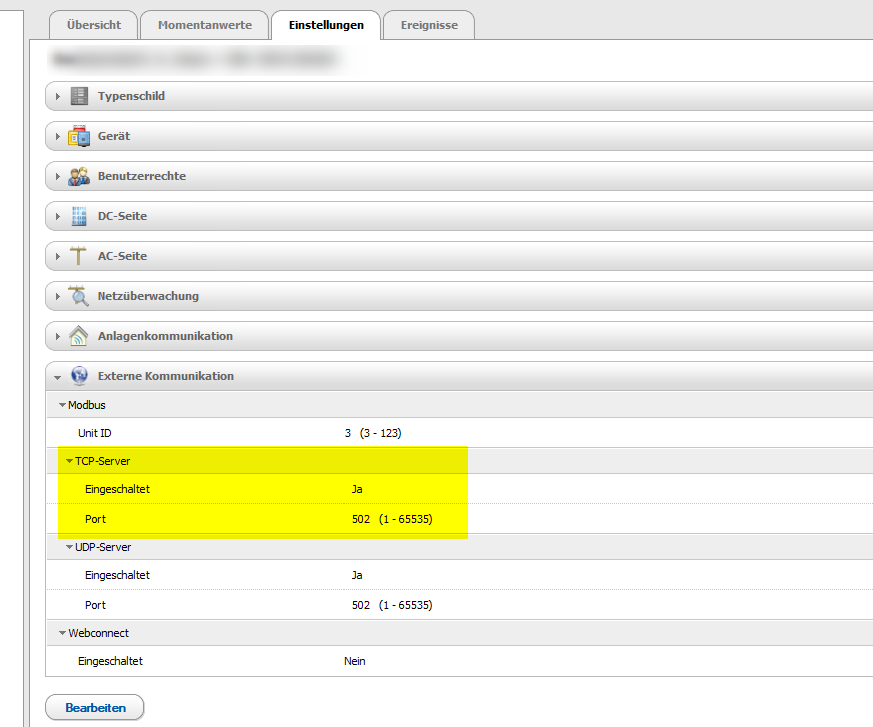Select the TCP-Server Port label
Viewport: 873px width, 727px height.
point(95,519)
